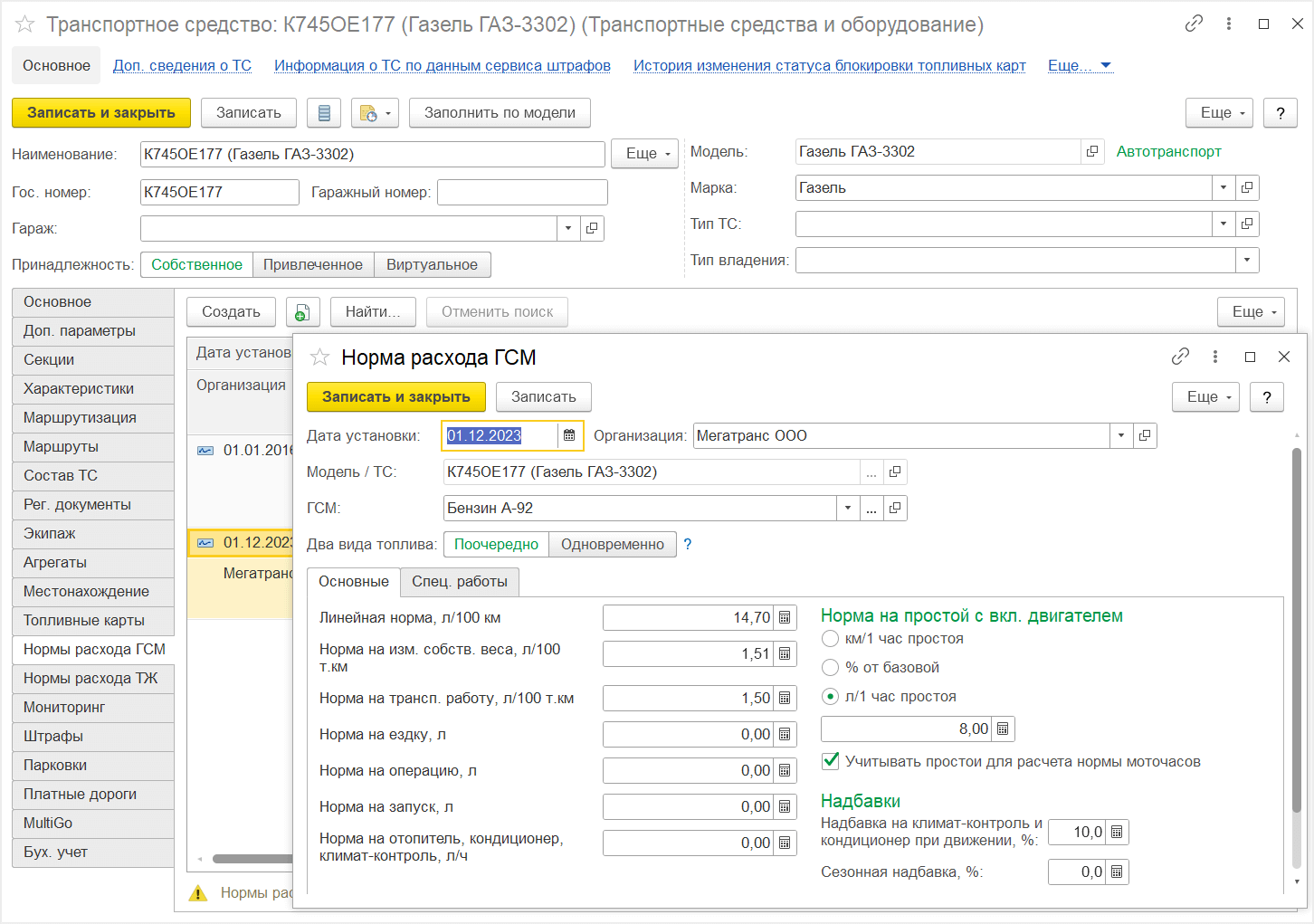Open calculator for Норма на отопитель
Screen dimensions: 1314x924
point(785,843)
